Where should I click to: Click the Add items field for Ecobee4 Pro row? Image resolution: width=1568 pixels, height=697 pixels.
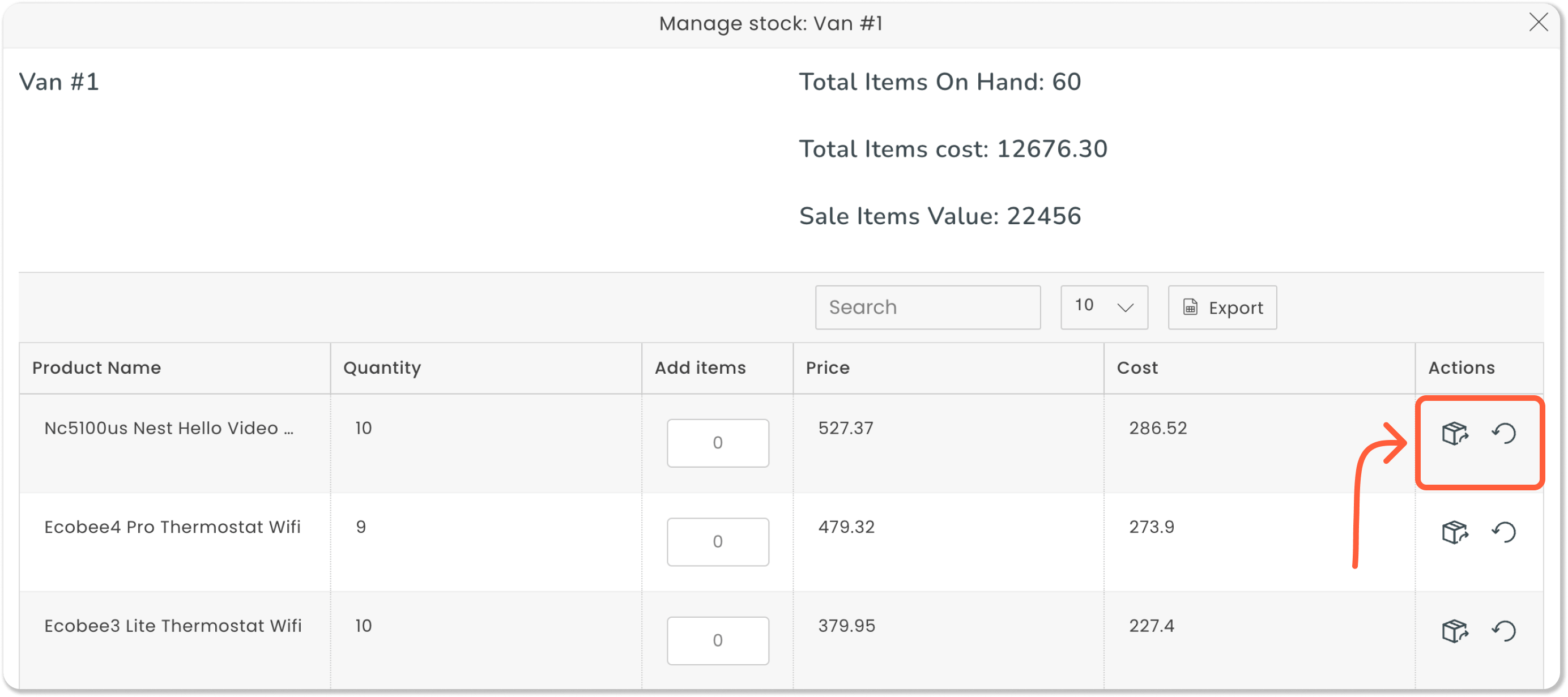(717, 541)
